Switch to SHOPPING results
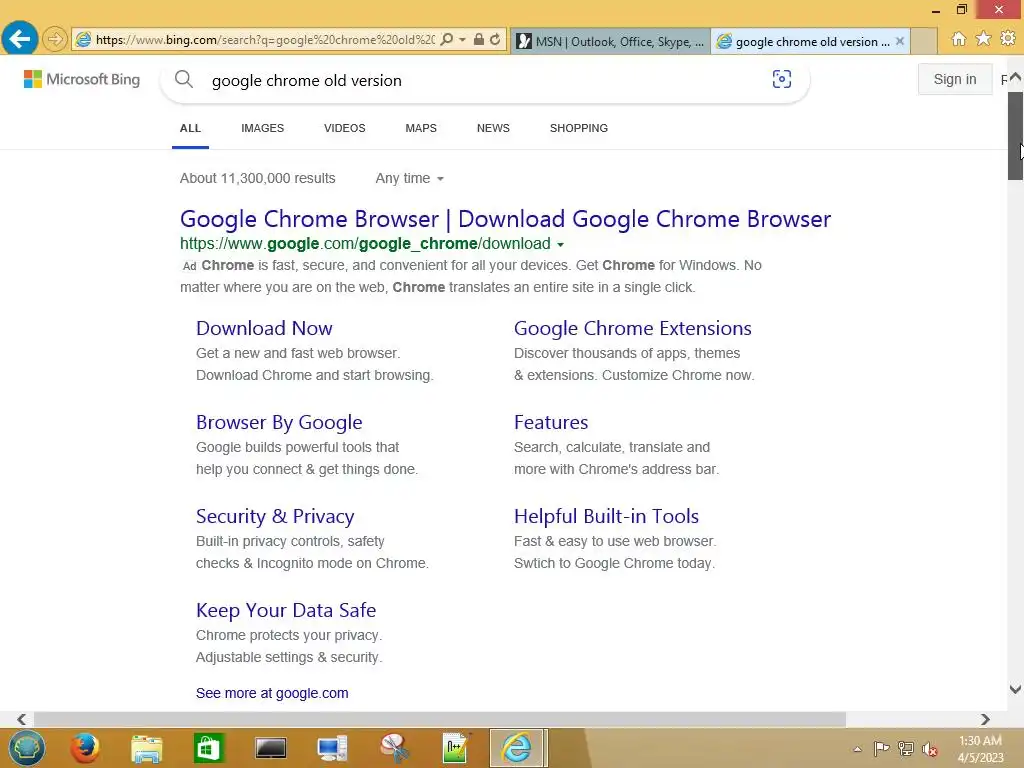1024x768 pixels. tap(579, 129)
